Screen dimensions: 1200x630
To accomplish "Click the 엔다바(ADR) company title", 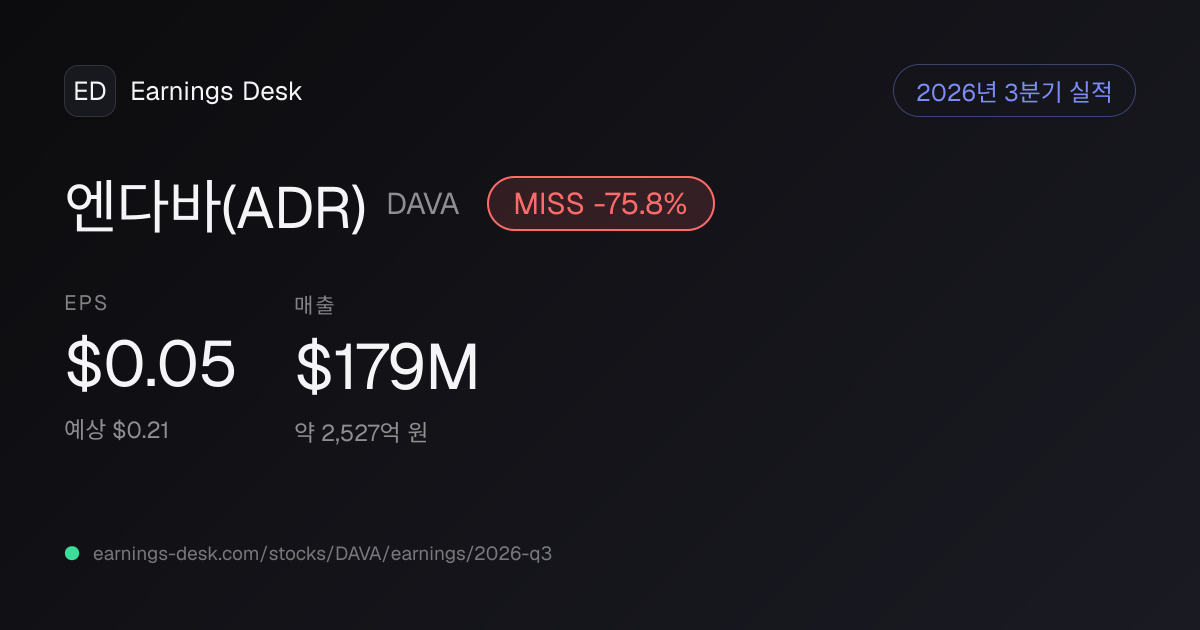I will point(216,206).
